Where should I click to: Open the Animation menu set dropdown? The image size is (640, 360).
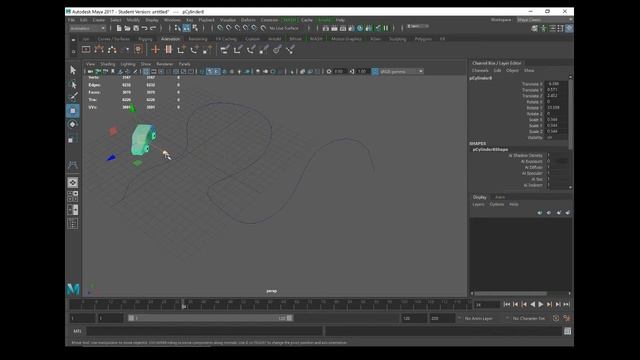[87, 28]
